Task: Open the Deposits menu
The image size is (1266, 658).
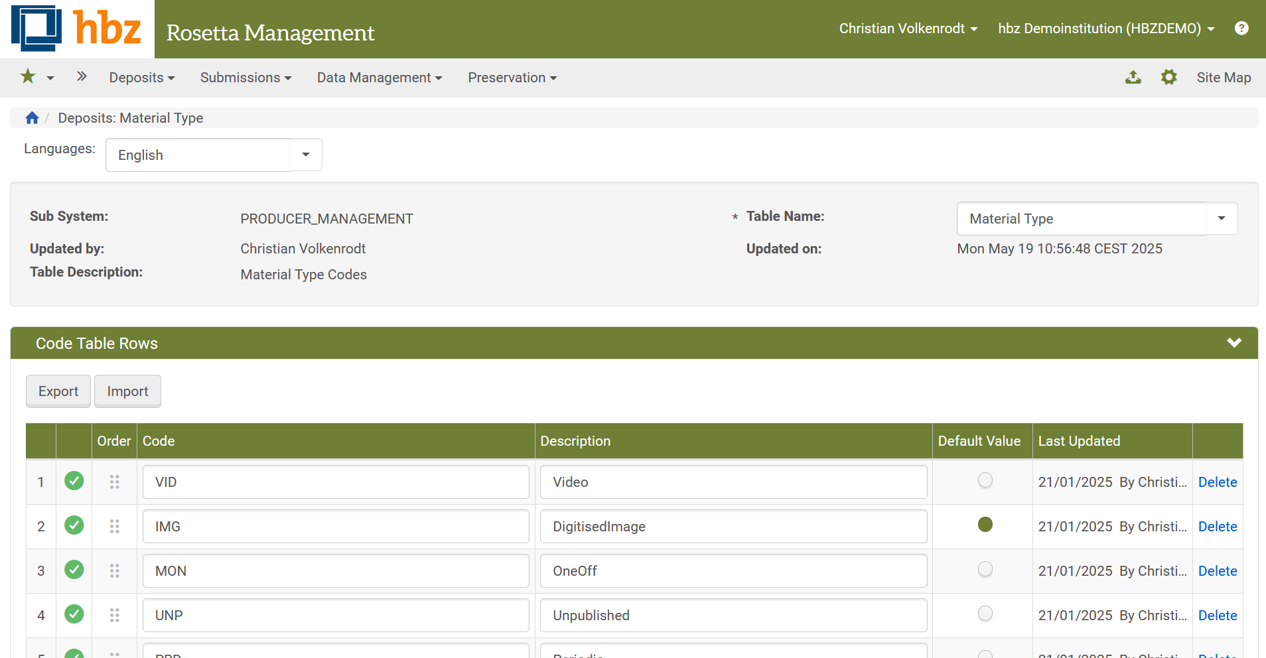Action: tap(141, 77)
